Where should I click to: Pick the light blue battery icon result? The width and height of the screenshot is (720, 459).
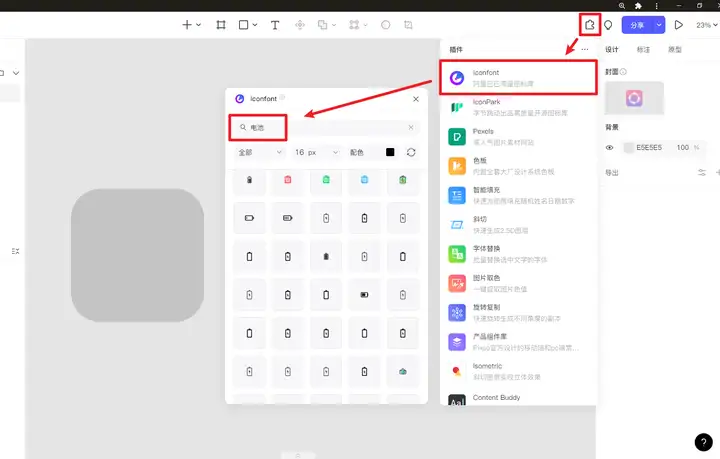coord(364,179)
